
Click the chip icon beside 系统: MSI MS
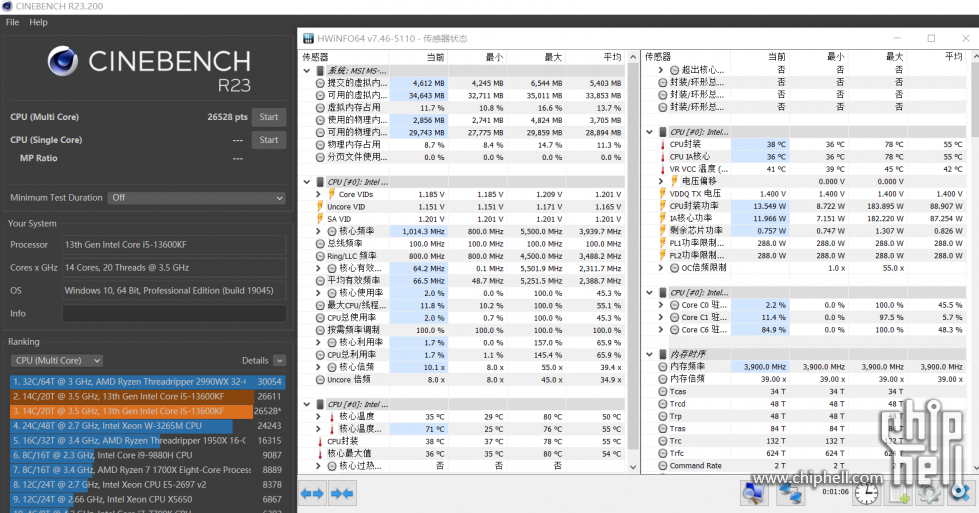(320, 71)
